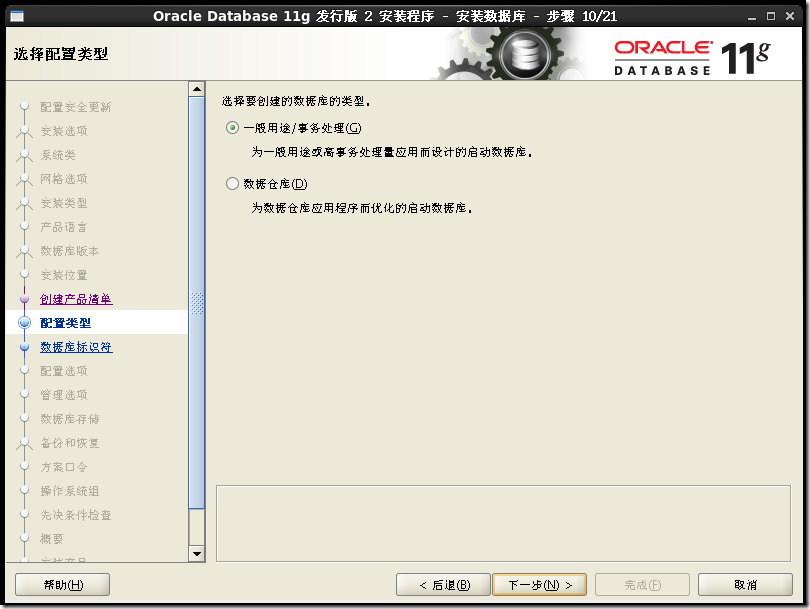The width and height of the screenshot is (810, 609).
Task: Click the database gear graphic in header
Action: pyautogui.click(x=524, y=54)
